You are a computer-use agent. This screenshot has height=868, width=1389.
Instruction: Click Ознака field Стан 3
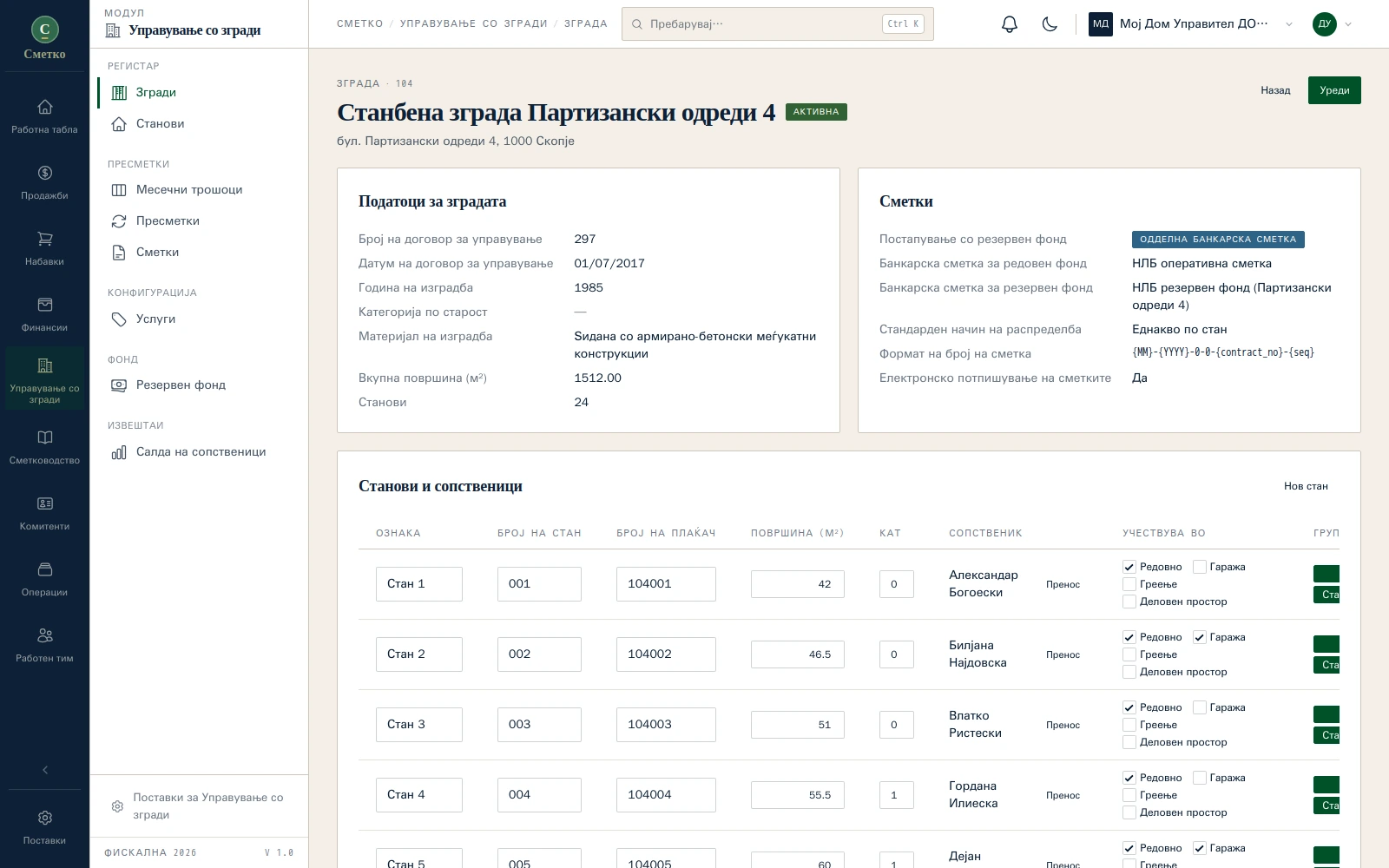click(x=419, y=725)
